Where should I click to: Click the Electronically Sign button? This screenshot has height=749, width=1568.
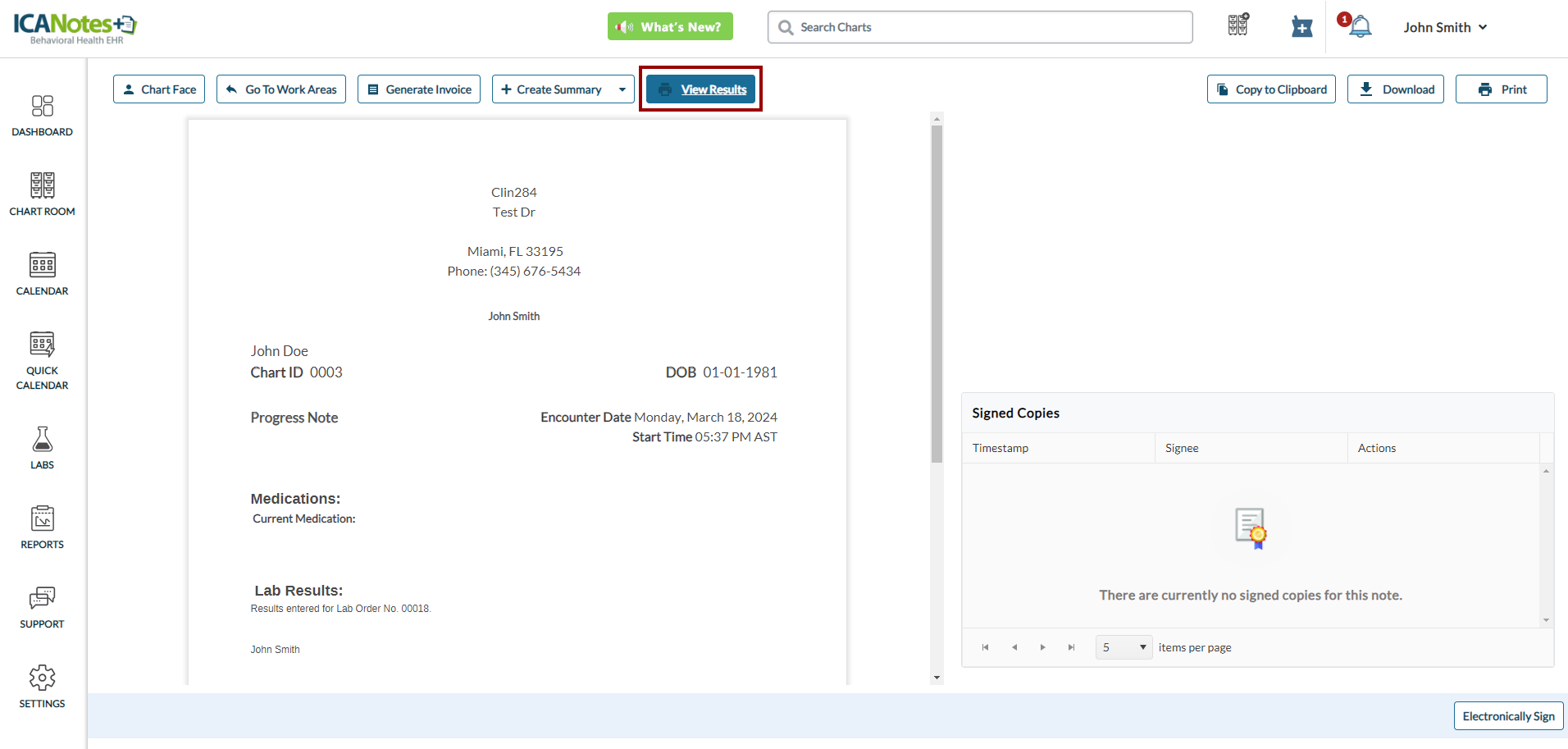pyautogui.click(x=1509, y=716)
